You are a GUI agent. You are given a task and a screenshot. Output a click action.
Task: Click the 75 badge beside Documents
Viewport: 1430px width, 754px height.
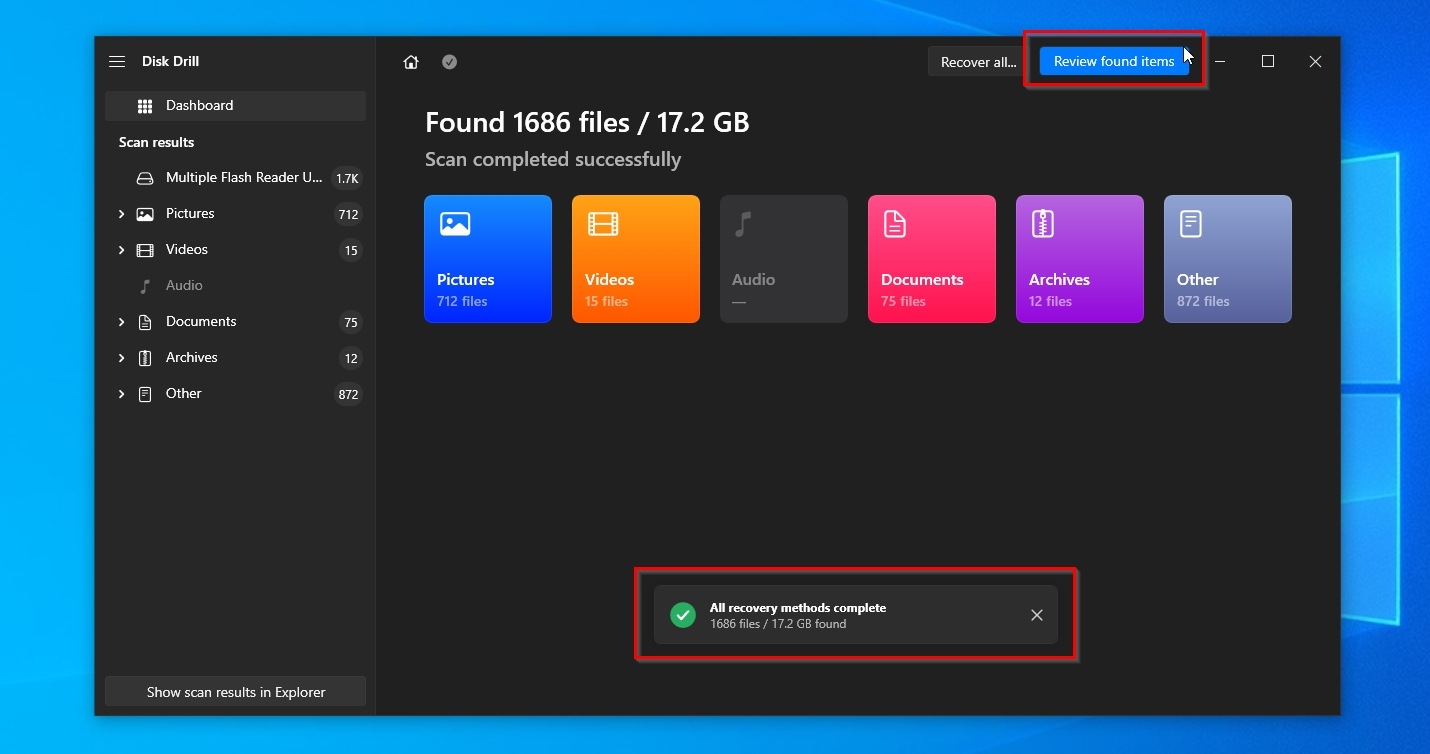coord(350,323)
